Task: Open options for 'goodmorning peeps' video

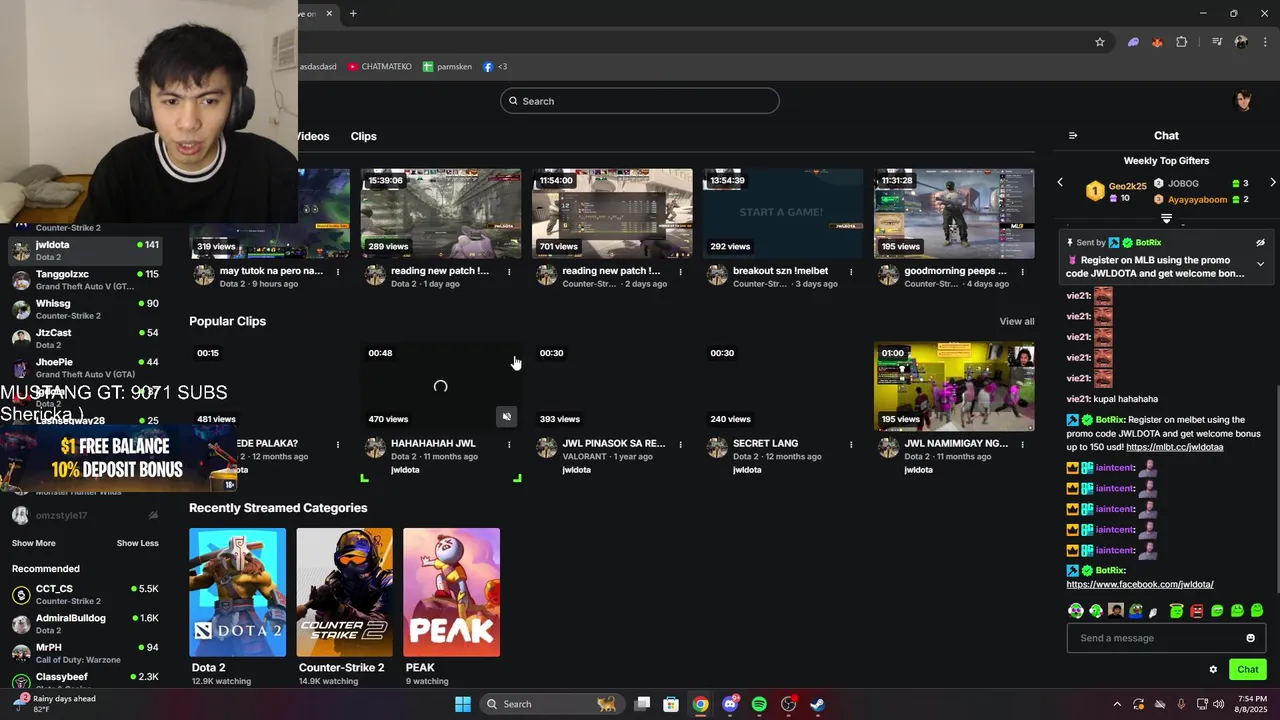Action: (1022, 271)
